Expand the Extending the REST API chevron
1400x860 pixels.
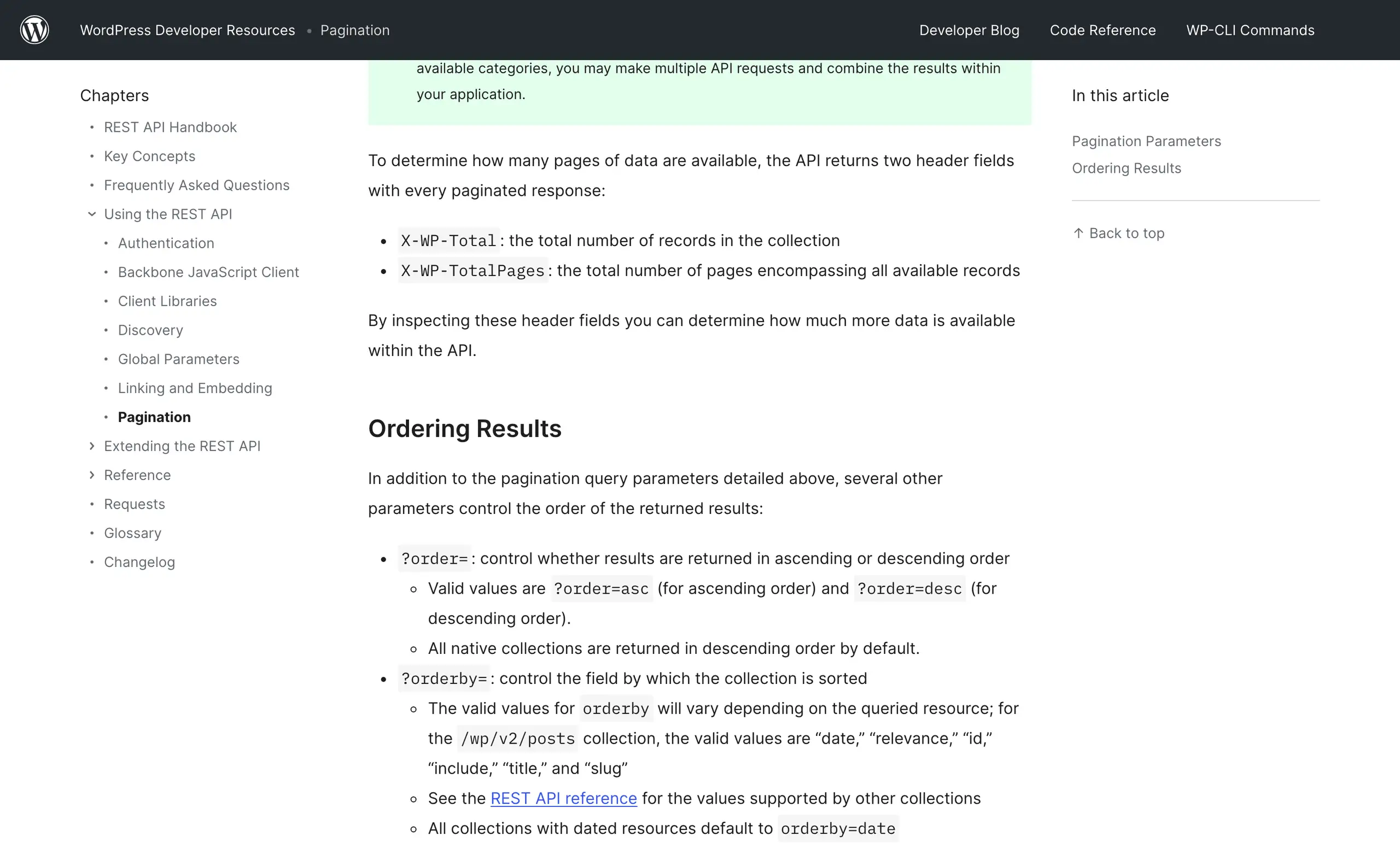91,446
